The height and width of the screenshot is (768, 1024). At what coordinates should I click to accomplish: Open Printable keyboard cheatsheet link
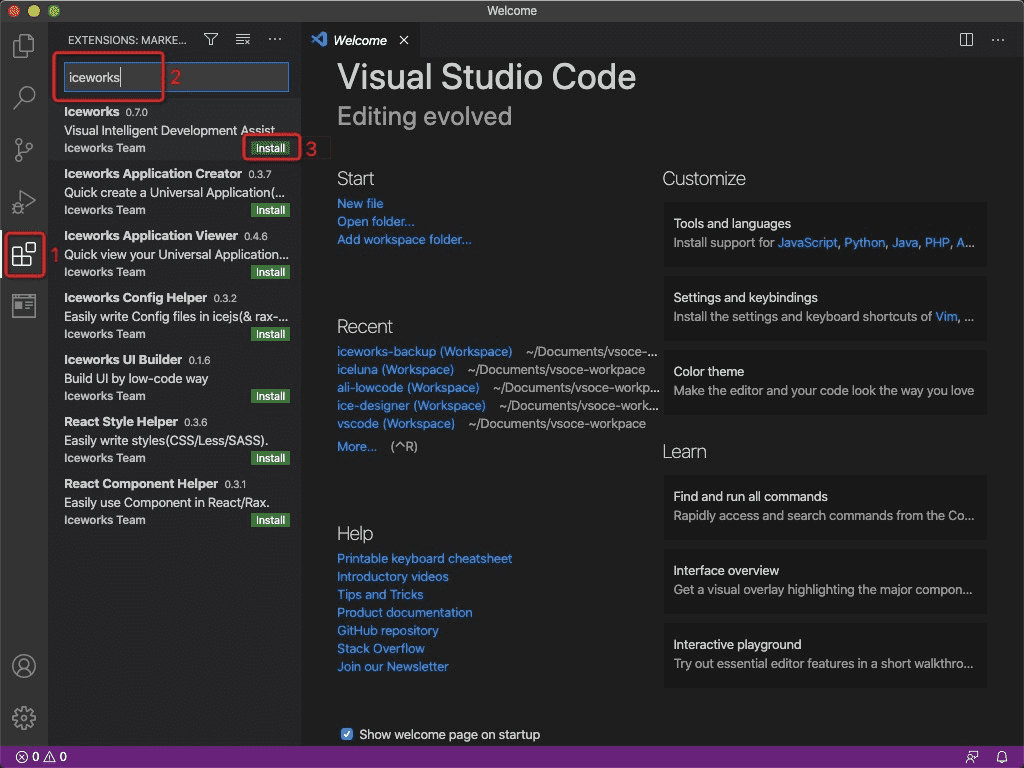click(424, 558)
